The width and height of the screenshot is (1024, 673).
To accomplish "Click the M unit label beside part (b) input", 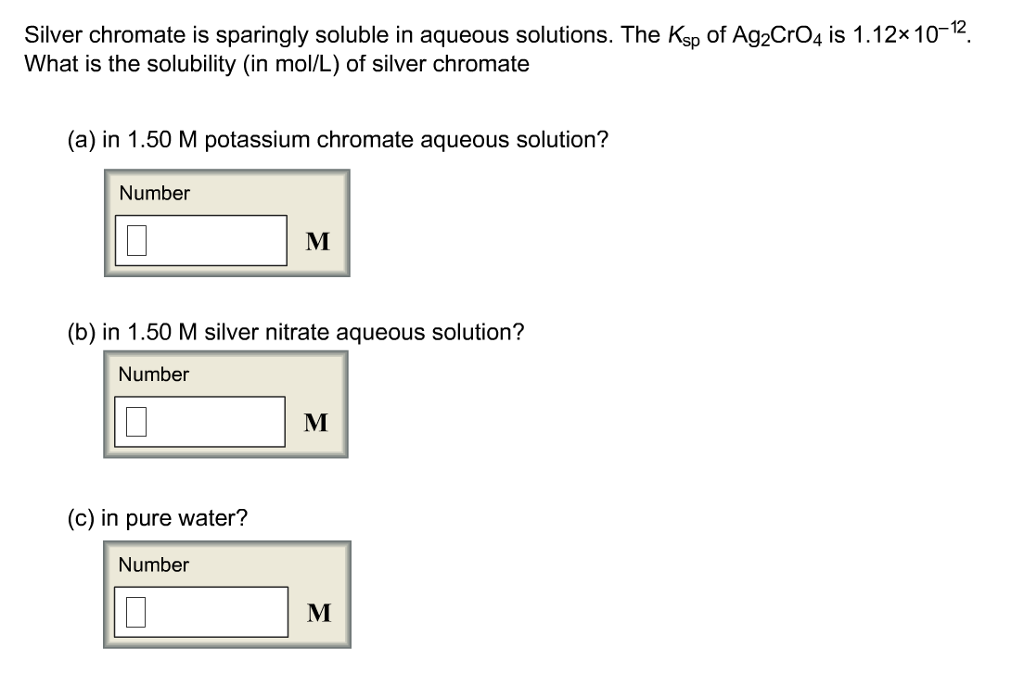I will (316, 421).
